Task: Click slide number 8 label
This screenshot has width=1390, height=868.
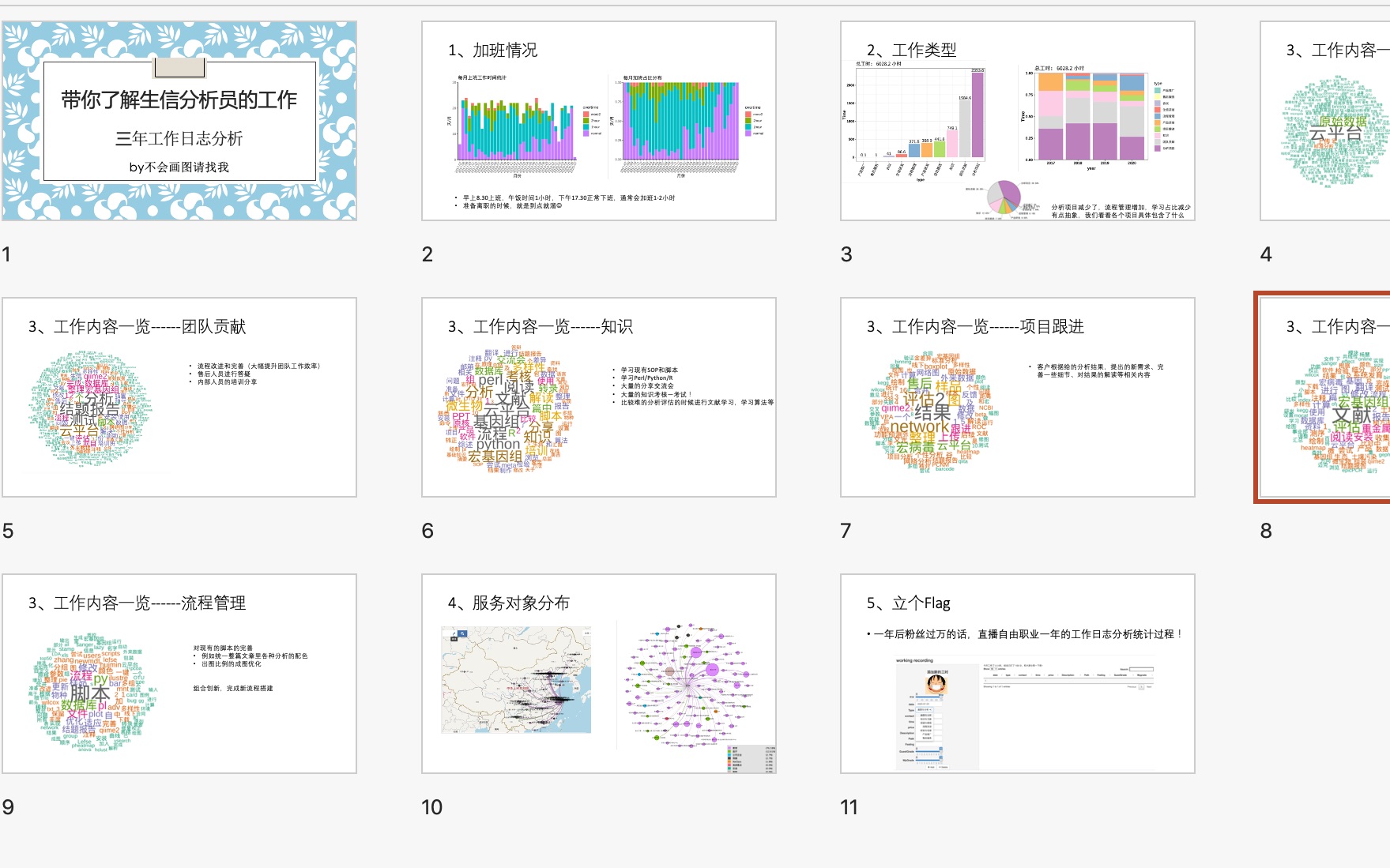Action: [1266, 531]
